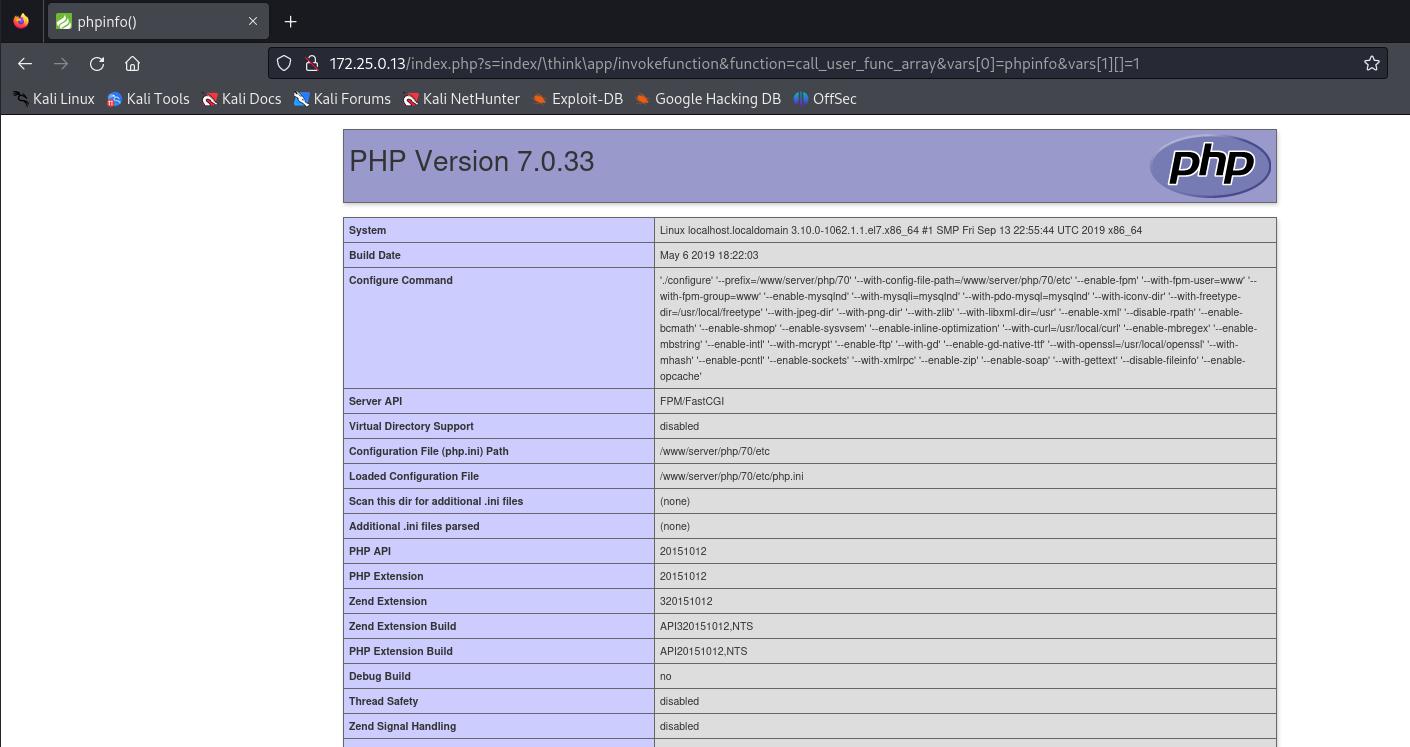Image resolution: width=1410 pixels, height=747 pixels.
Task: Open the Kali Forums bookmark
Action: click(x=342, y=98)
